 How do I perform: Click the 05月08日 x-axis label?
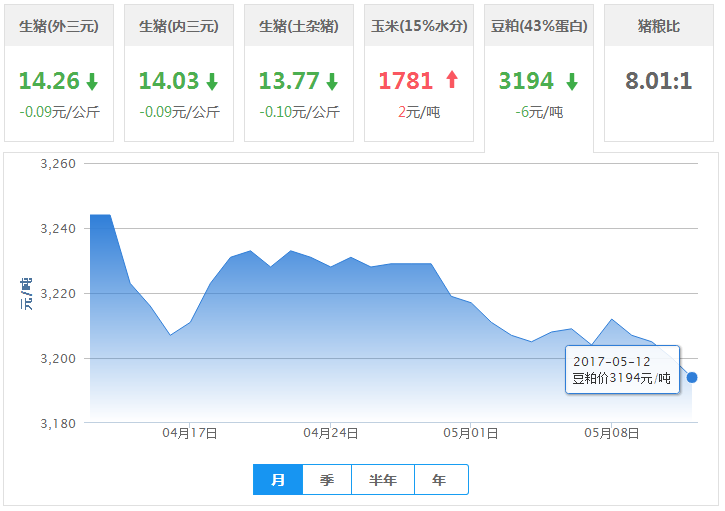[612, 433]
